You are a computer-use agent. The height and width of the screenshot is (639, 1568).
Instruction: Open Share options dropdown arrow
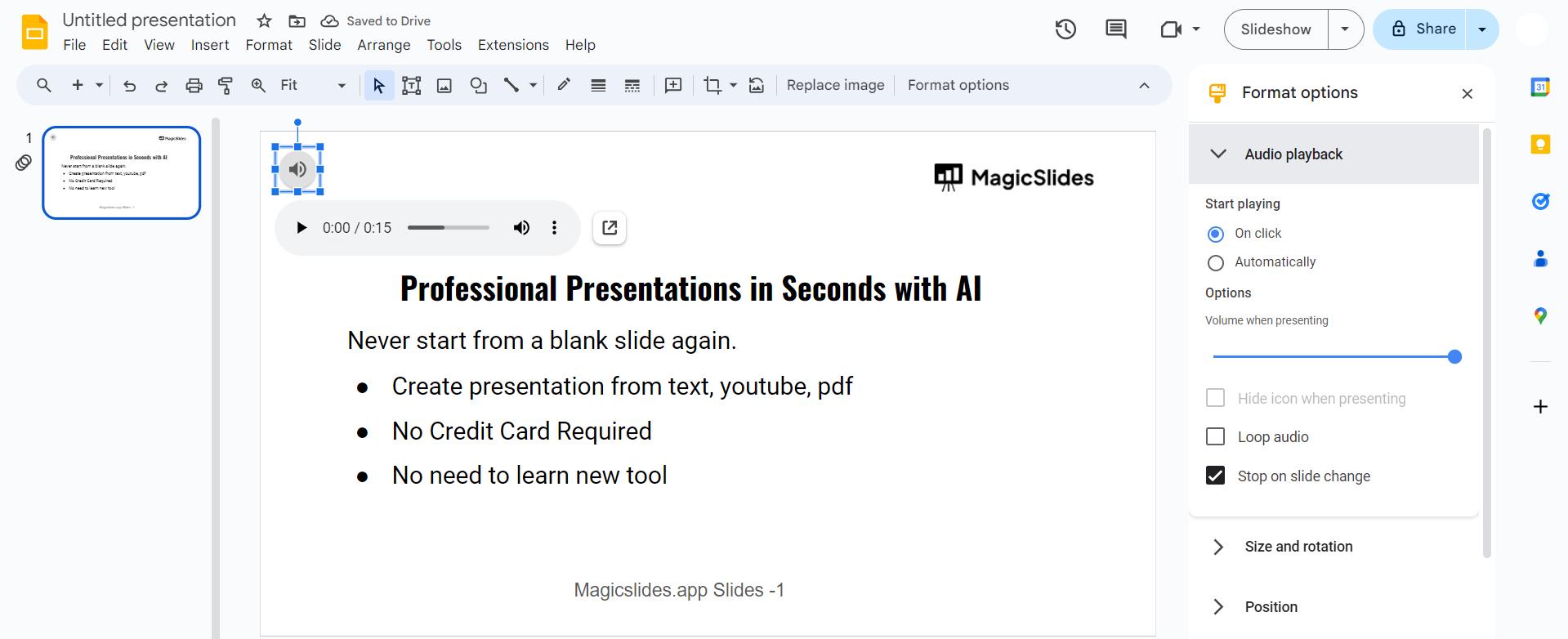(x=1482, y=29)
